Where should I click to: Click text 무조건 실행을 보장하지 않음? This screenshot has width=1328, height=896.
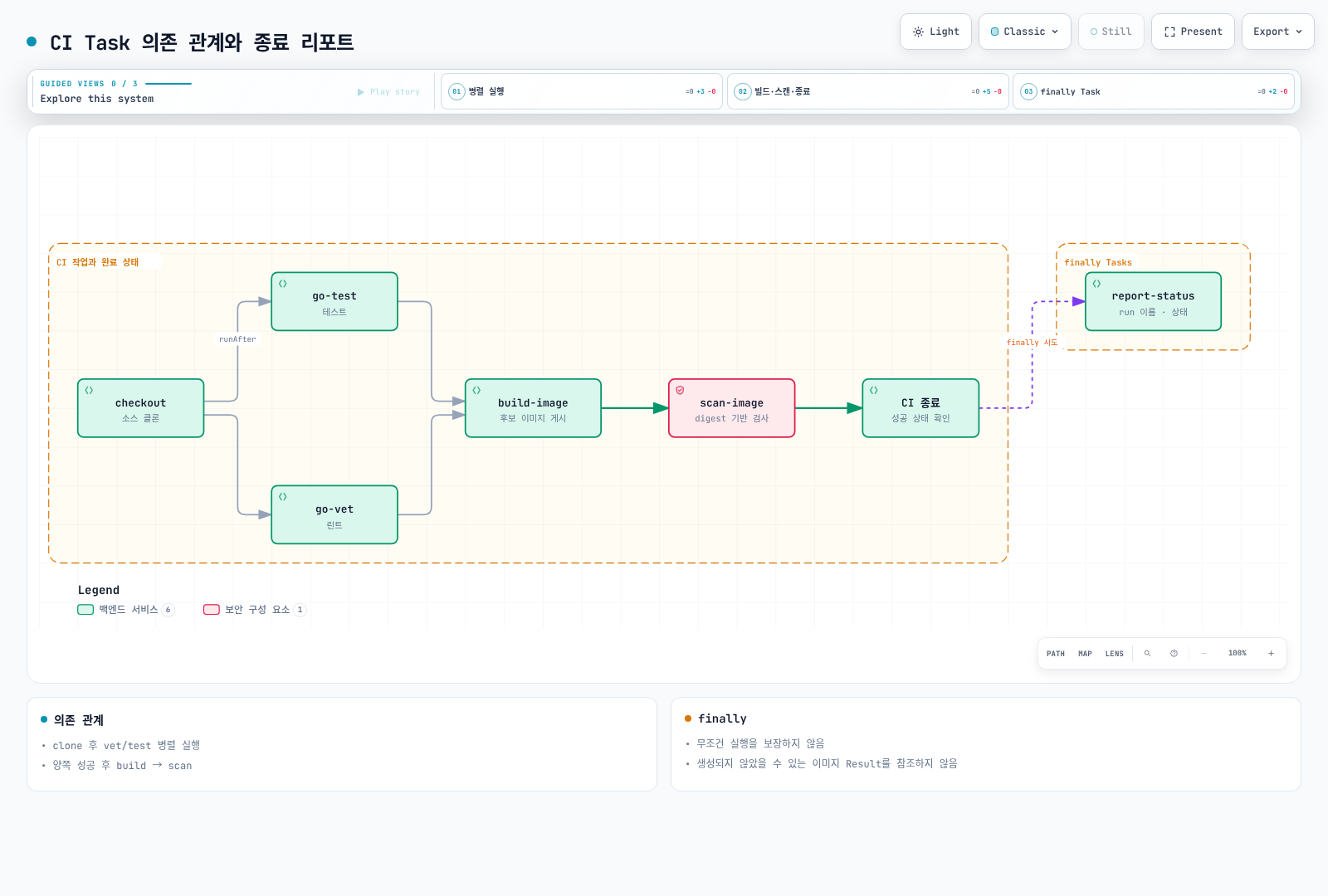click(760, 743)
